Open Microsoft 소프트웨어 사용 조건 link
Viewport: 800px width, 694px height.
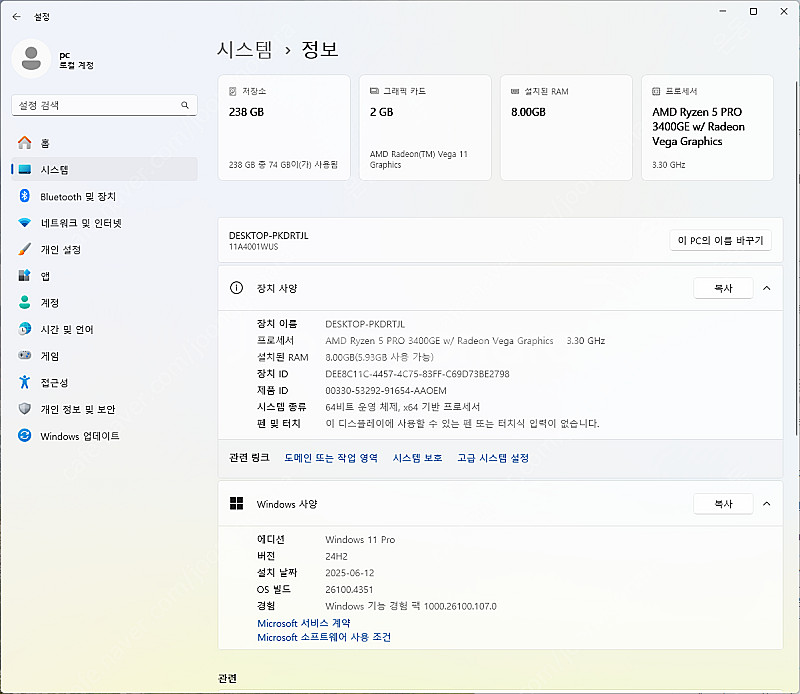[x=324, y=637]
